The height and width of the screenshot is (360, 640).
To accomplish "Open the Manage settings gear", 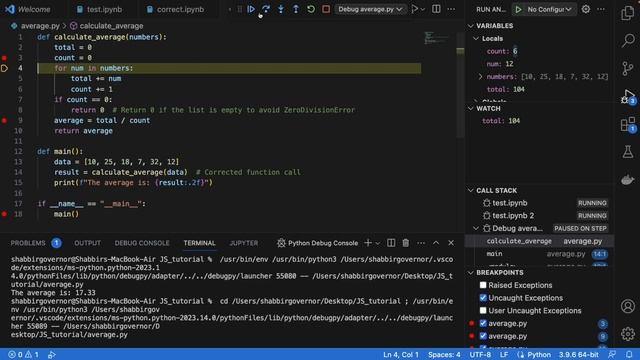I will (628, 334).
